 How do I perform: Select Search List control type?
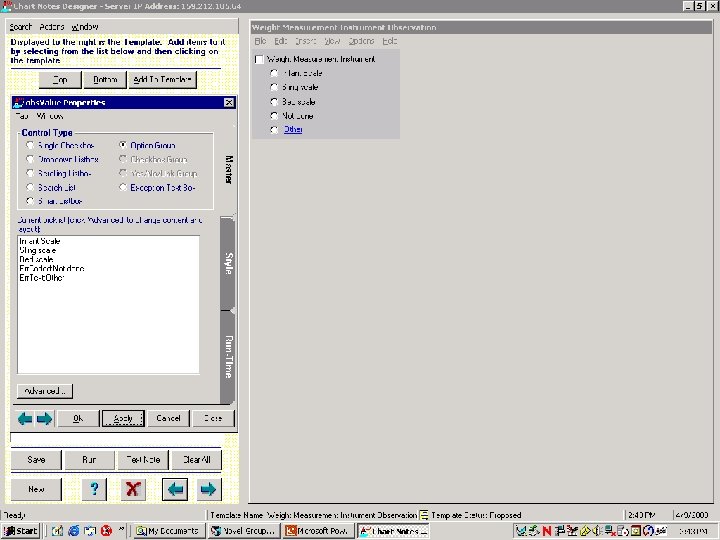coord(31,187)
